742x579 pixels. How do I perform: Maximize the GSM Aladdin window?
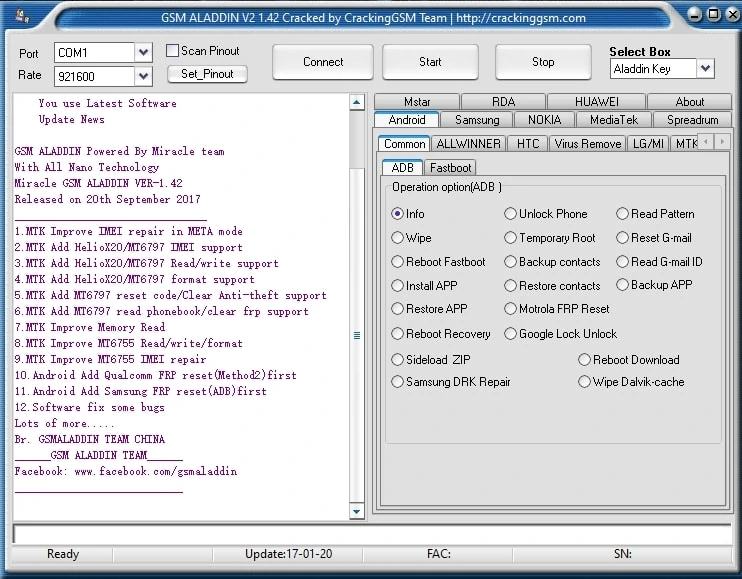tap(714, 14)
